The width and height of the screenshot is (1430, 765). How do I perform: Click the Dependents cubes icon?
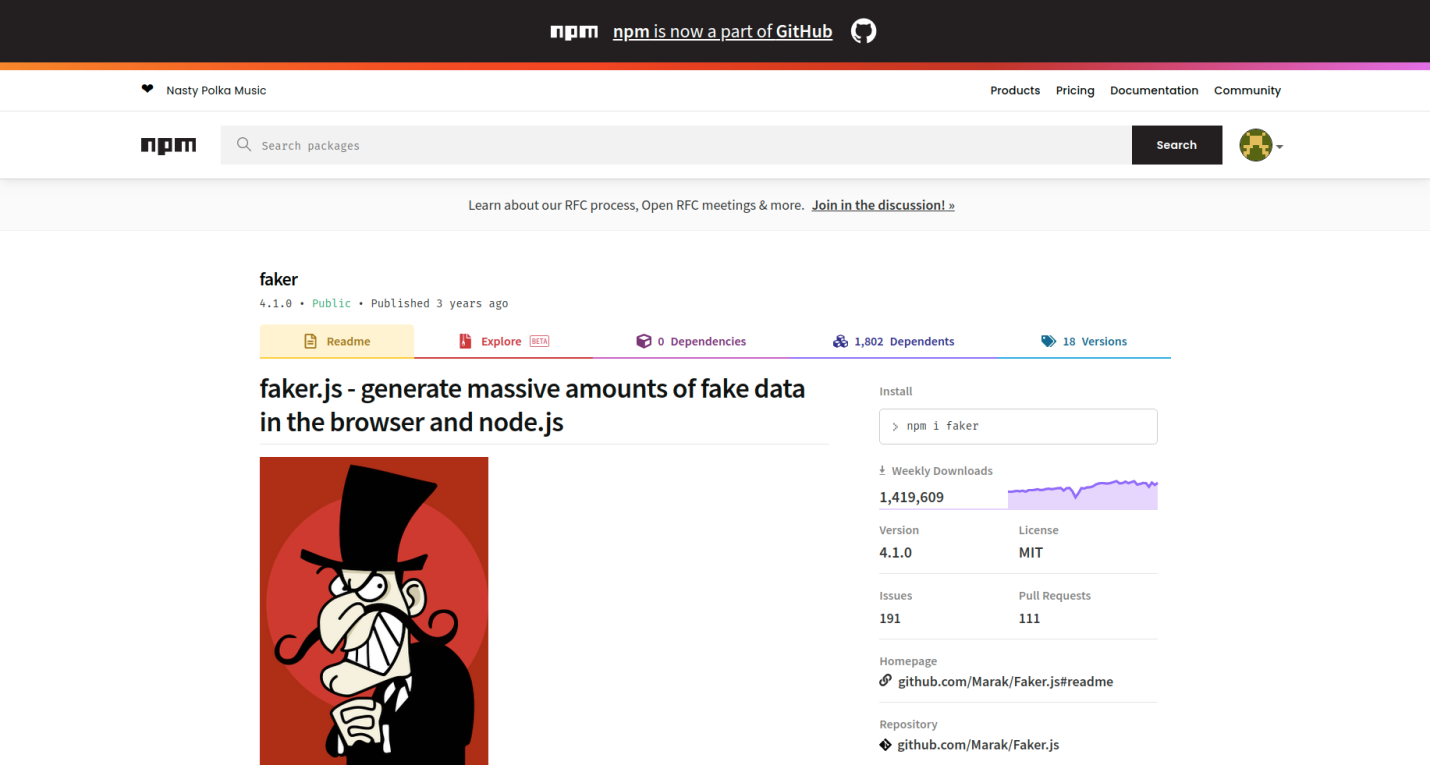(840, 341)
